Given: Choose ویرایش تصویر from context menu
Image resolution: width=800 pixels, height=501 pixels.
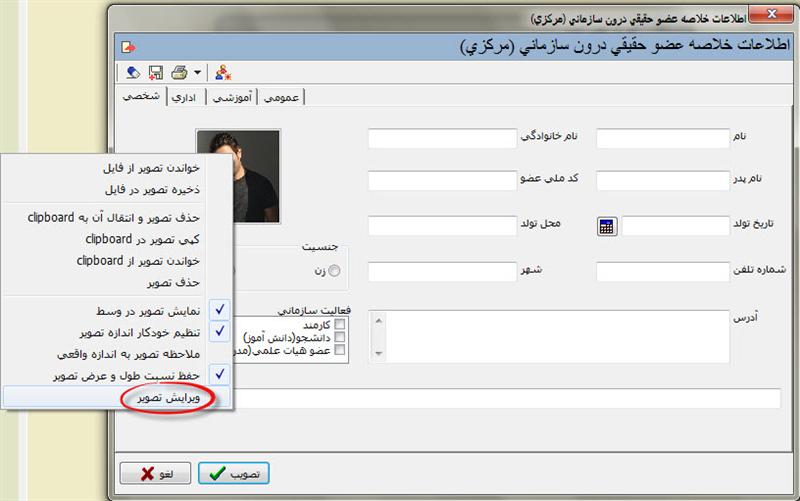Looking at the screenshot, I should click(172, 397).
